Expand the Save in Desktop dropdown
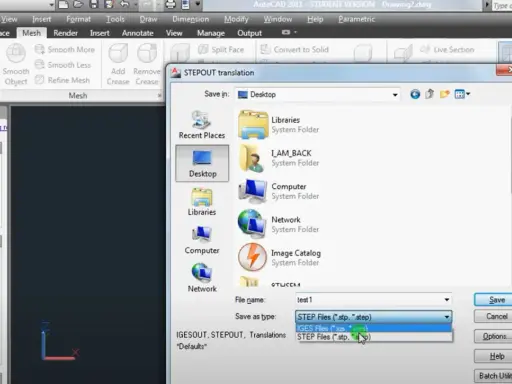Screen dimensions: 512x384 (x=395, y=95)
